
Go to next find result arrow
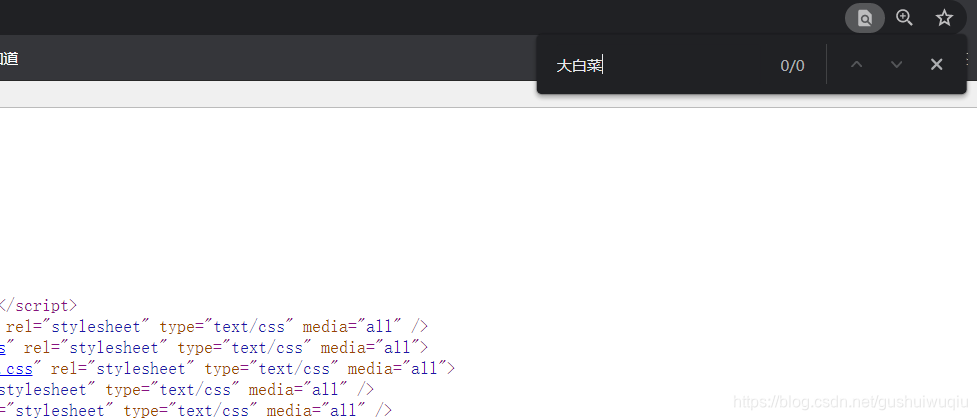897,65
